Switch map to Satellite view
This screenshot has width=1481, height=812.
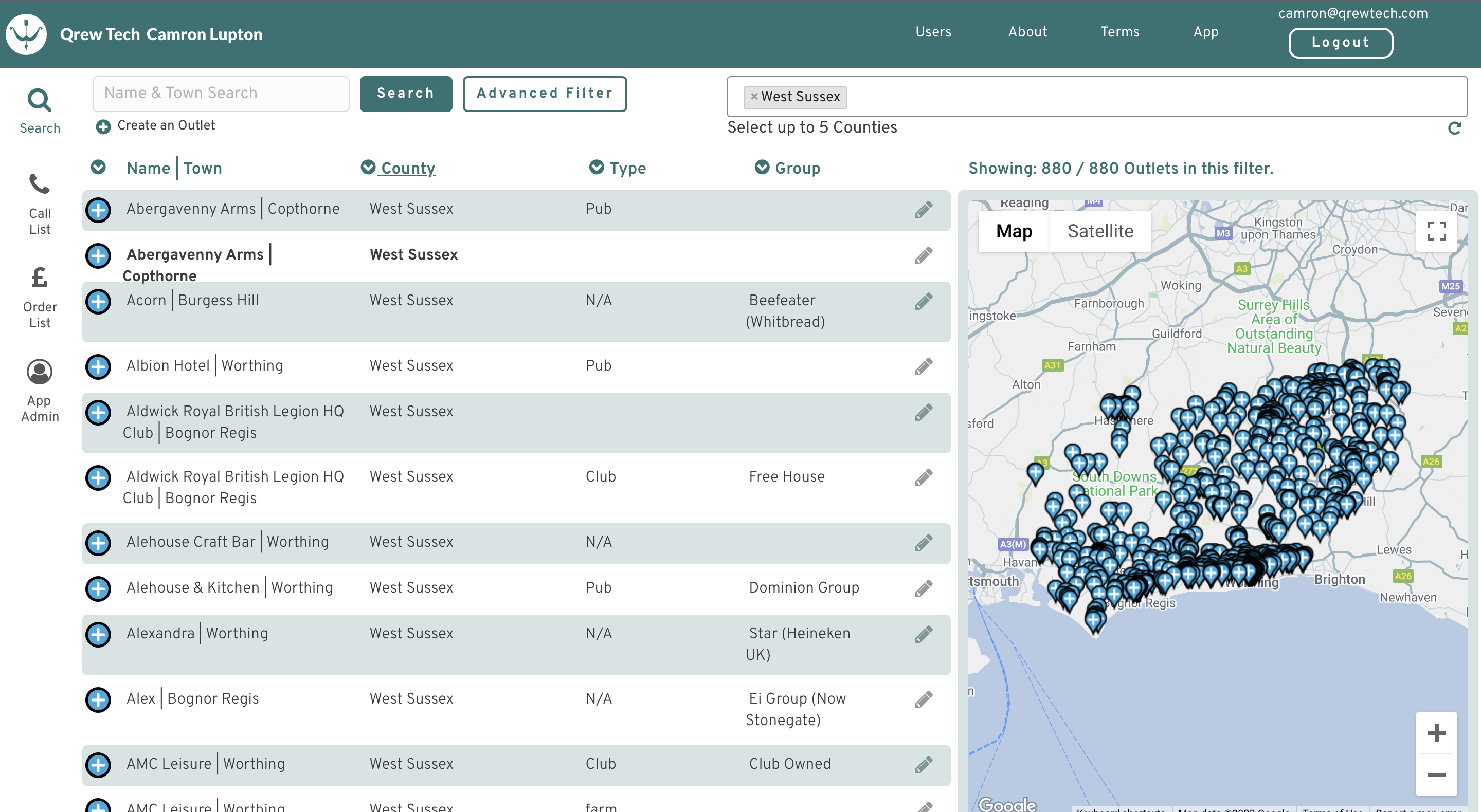1100,231
